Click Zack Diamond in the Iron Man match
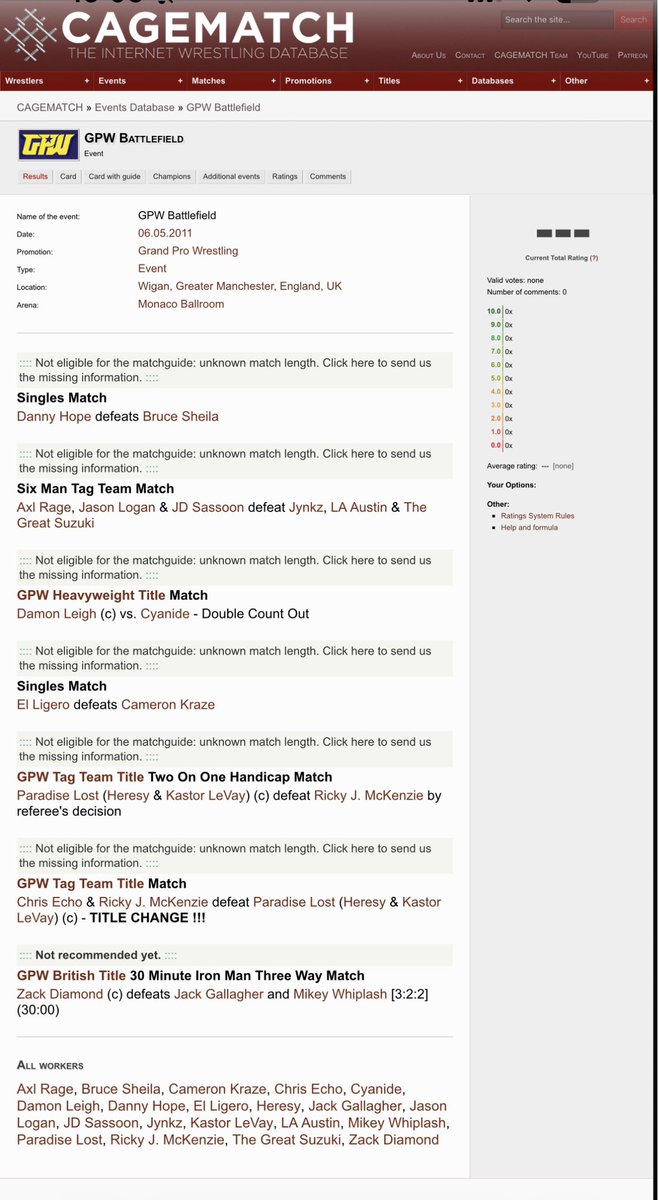659x1200 pixels. coord(60,994)
